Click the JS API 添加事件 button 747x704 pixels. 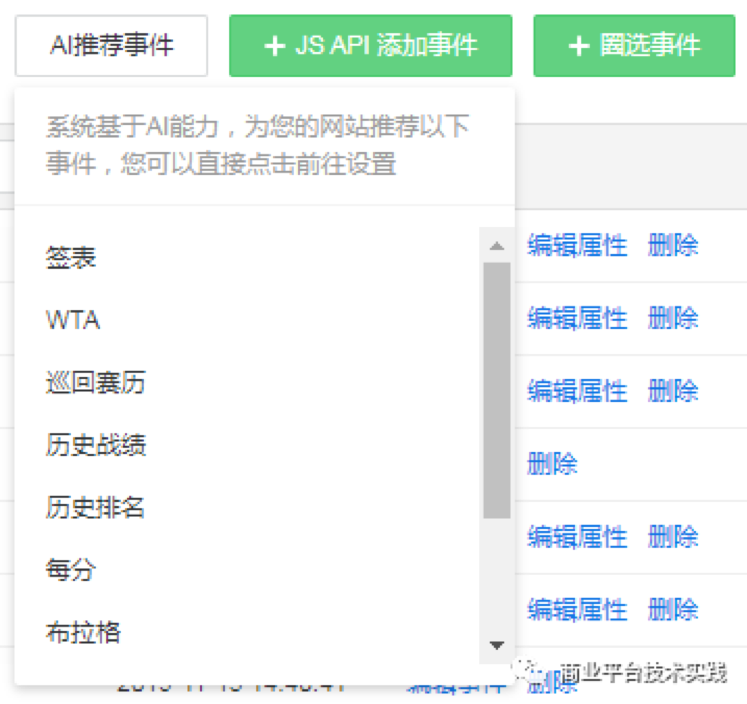371,46
